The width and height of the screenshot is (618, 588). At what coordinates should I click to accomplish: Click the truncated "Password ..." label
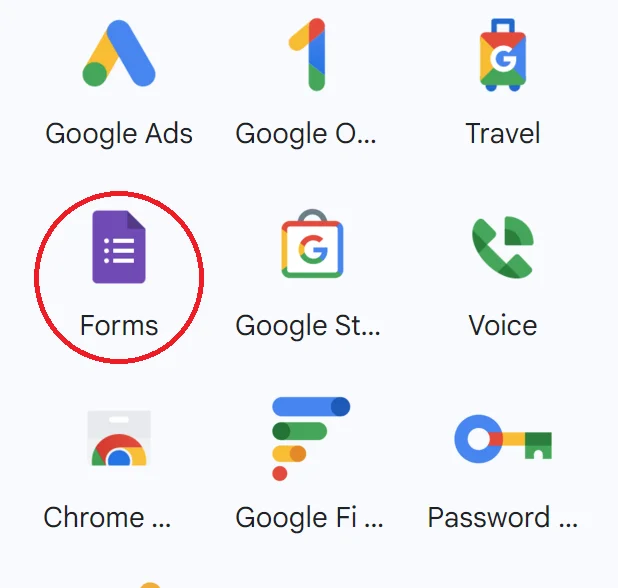pyautogui.click(x=503, y=517)
